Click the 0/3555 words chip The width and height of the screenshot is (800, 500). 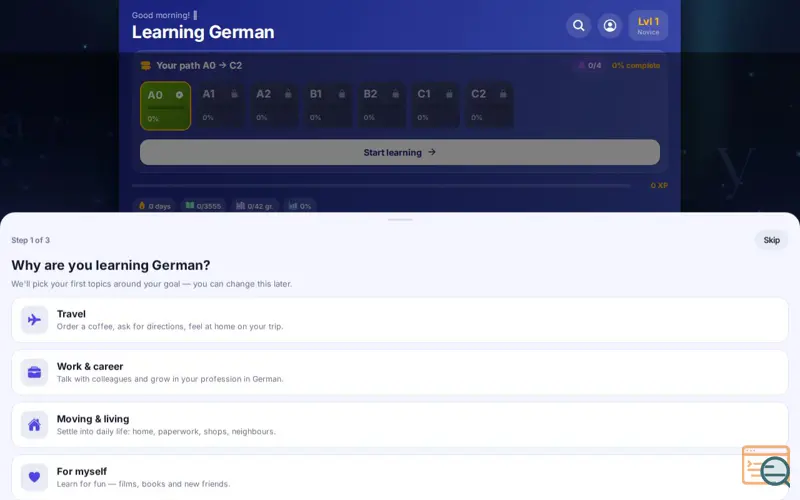tap(204, 206)
